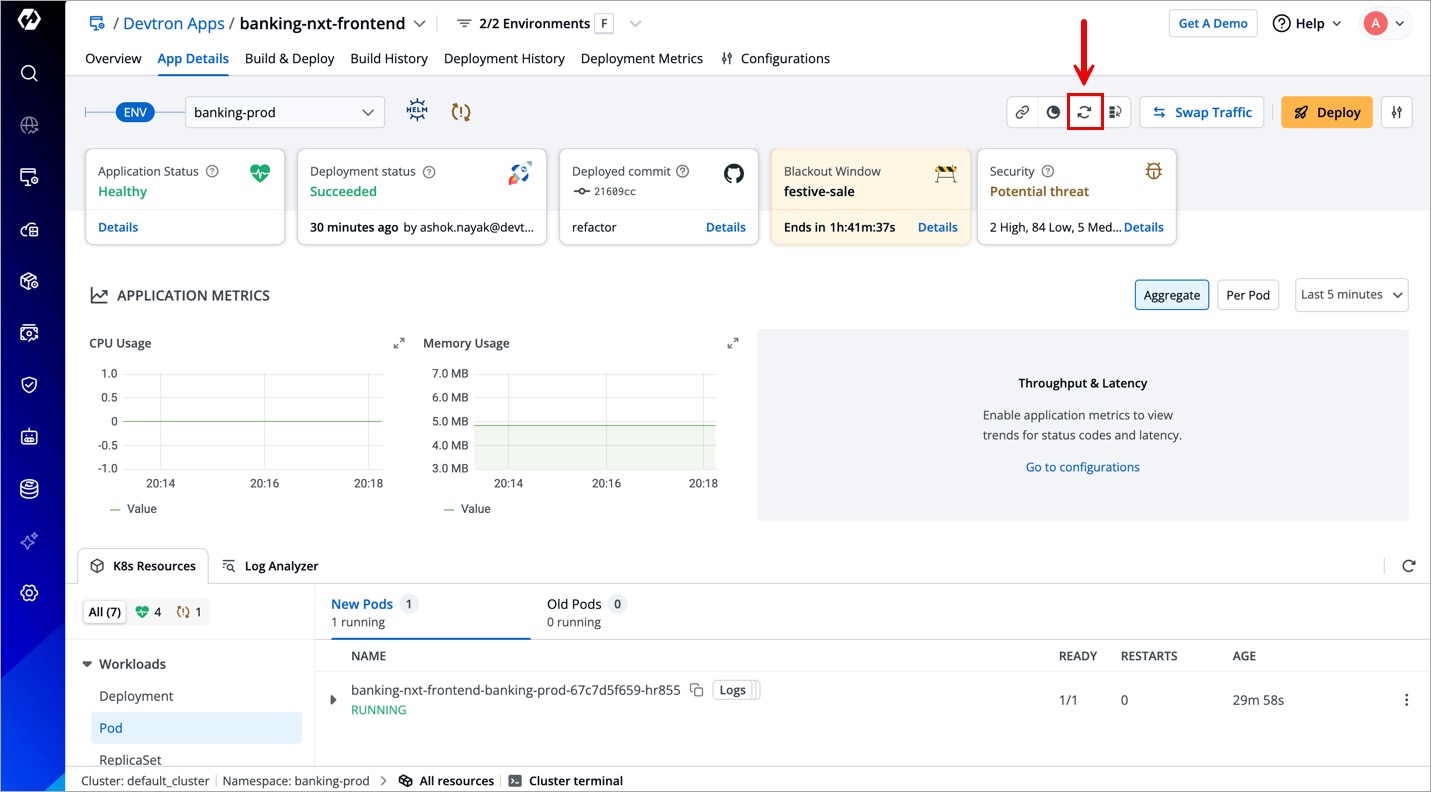Switch metrics to Per Pod view
Image resolution: width=1431 pixels, height=792 pixels.
(x=1247, y=295)
